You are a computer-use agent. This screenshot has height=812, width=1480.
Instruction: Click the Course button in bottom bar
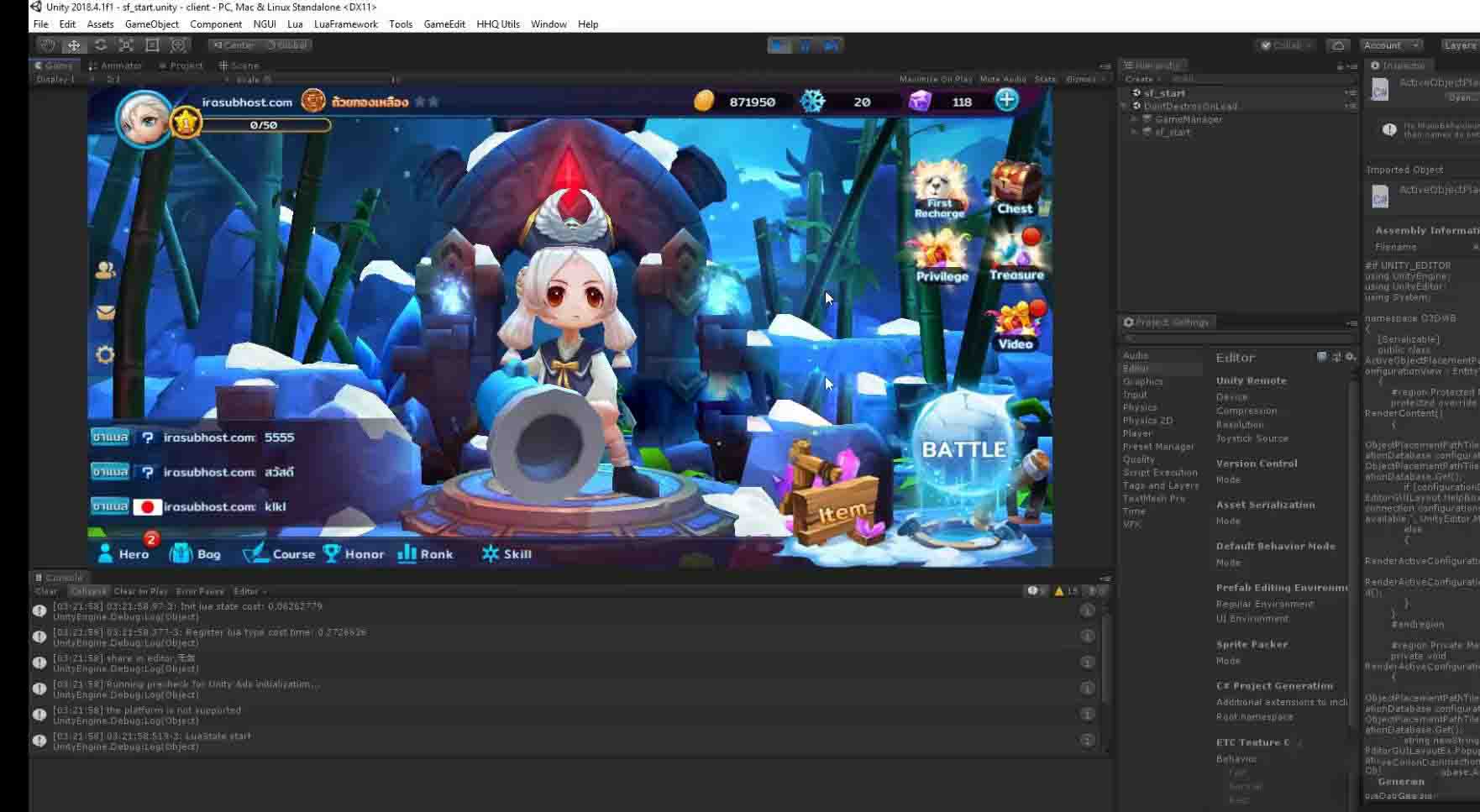[x=279, y=554]
